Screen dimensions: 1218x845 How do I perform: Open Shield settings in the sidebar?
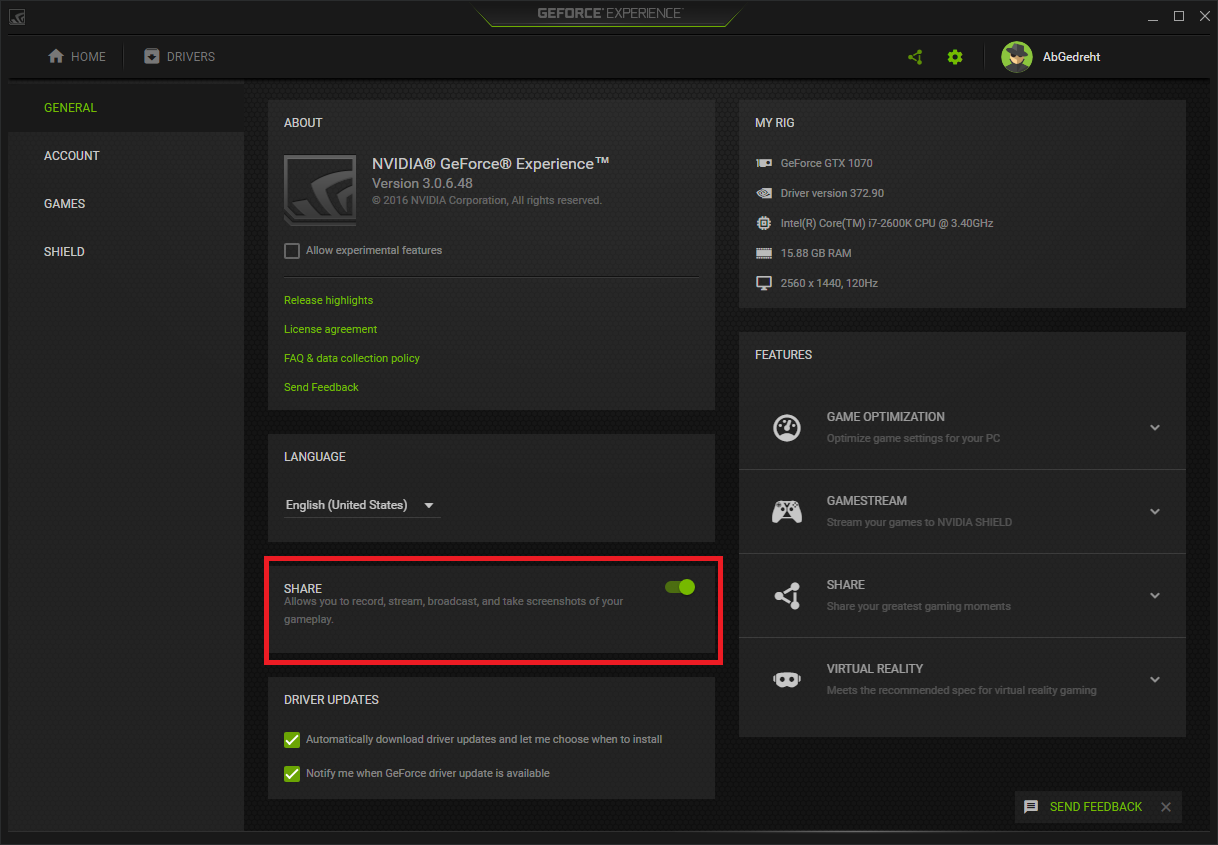[126, 252]
